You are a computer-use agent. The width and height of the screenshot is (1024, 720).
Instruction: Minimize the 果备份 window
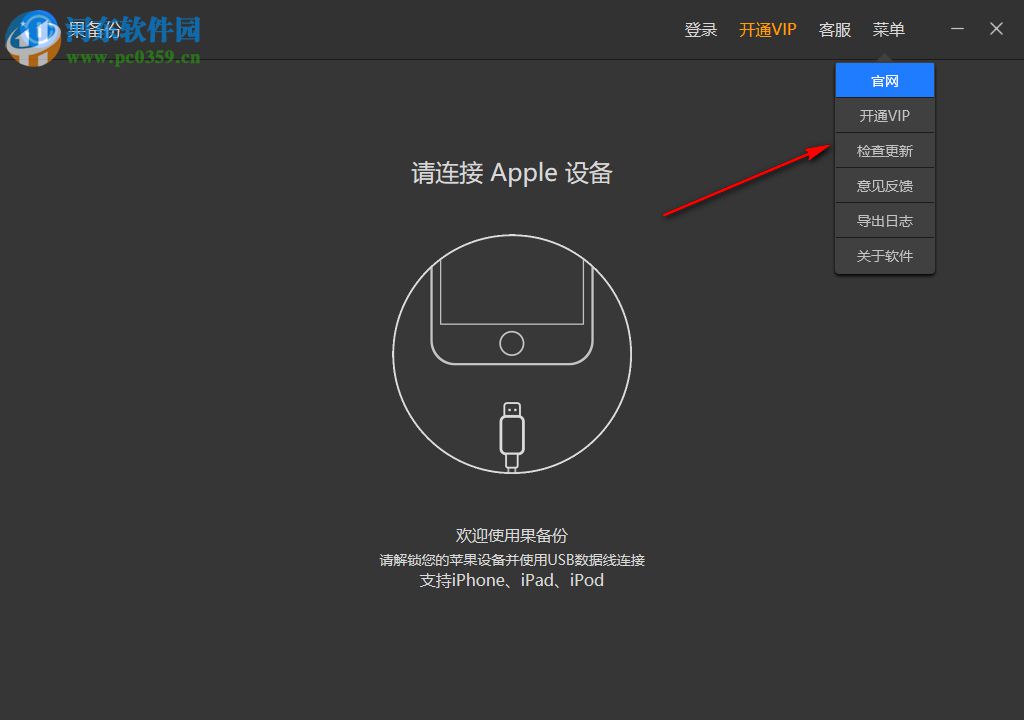point(957,29)
